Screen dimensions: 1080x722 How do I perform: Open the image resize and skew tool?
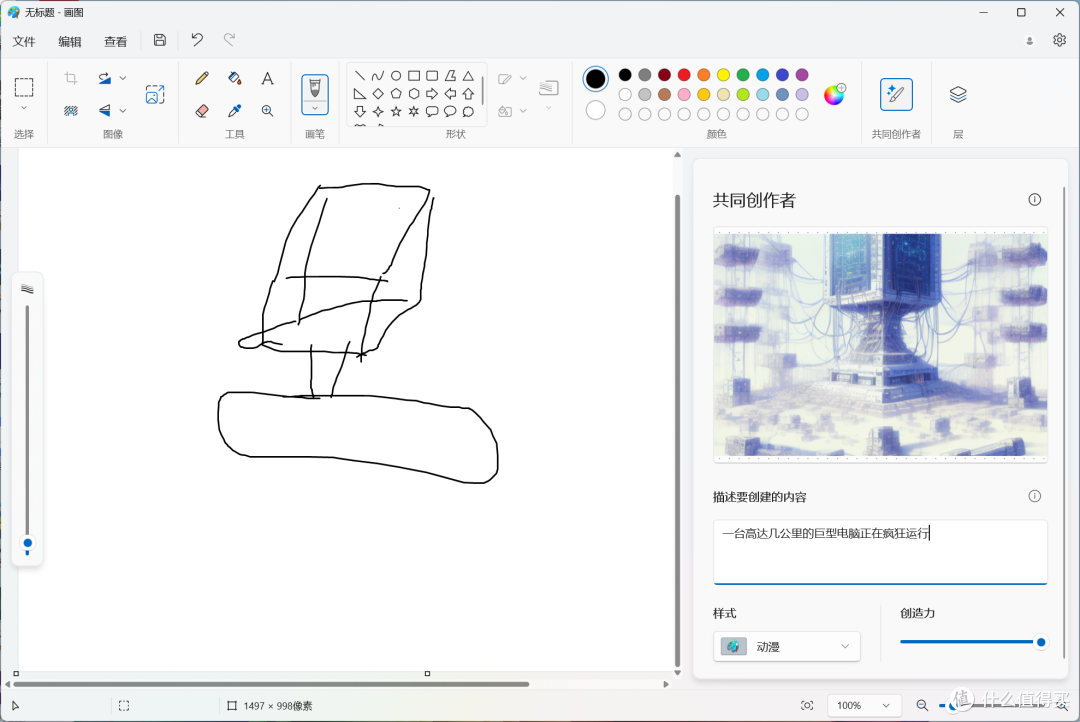tap(155, 94)
